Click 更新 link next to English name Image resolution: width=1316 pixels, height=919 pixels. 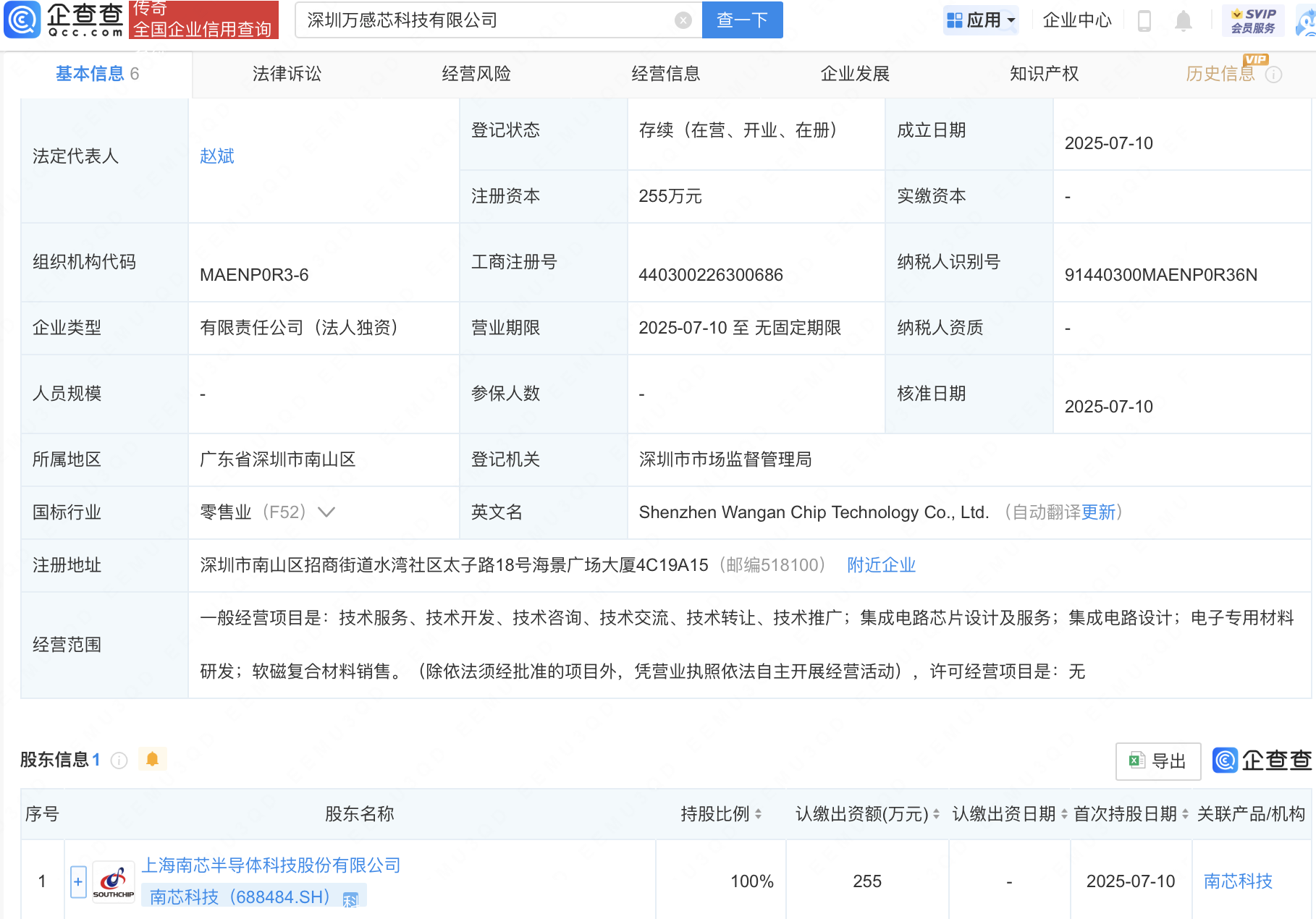(1098, 512)
